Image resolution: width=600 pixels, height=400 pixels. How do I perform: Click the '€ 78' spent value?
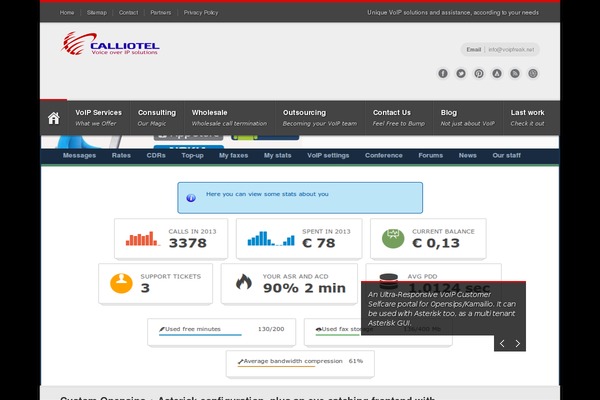tap(318, 243)
